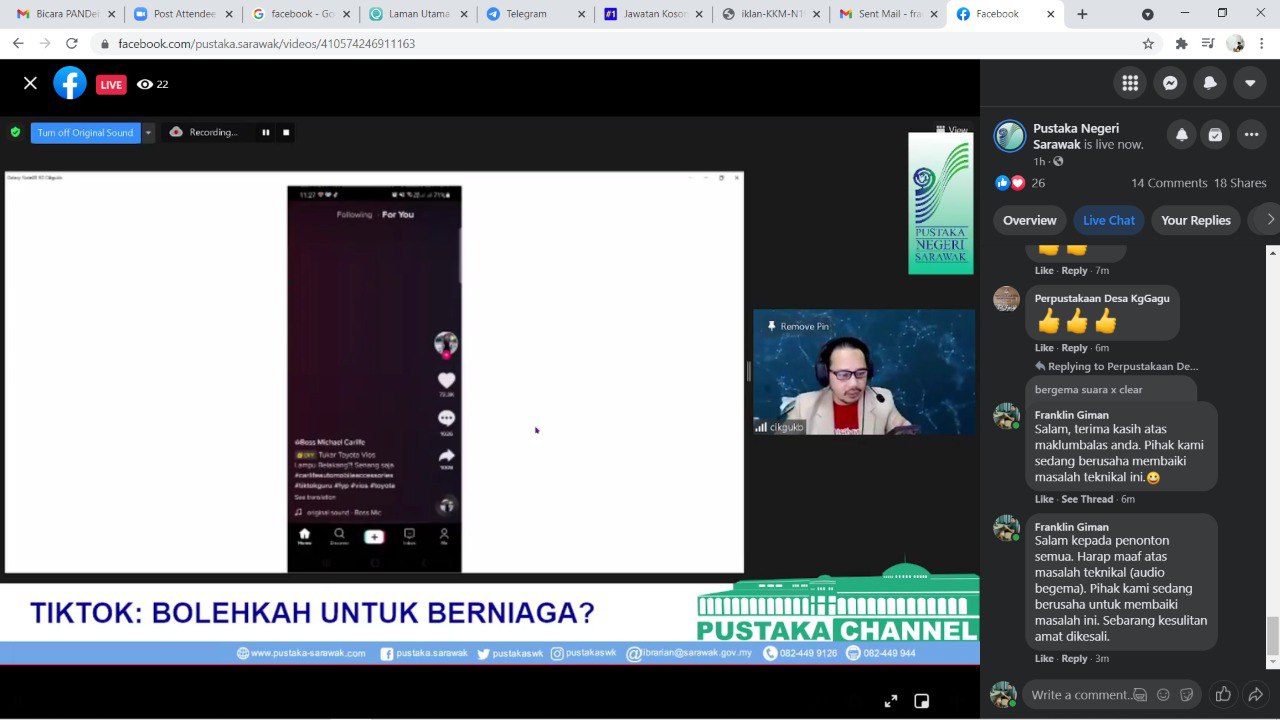Click the Facebook logo icon

coord(70,83)
